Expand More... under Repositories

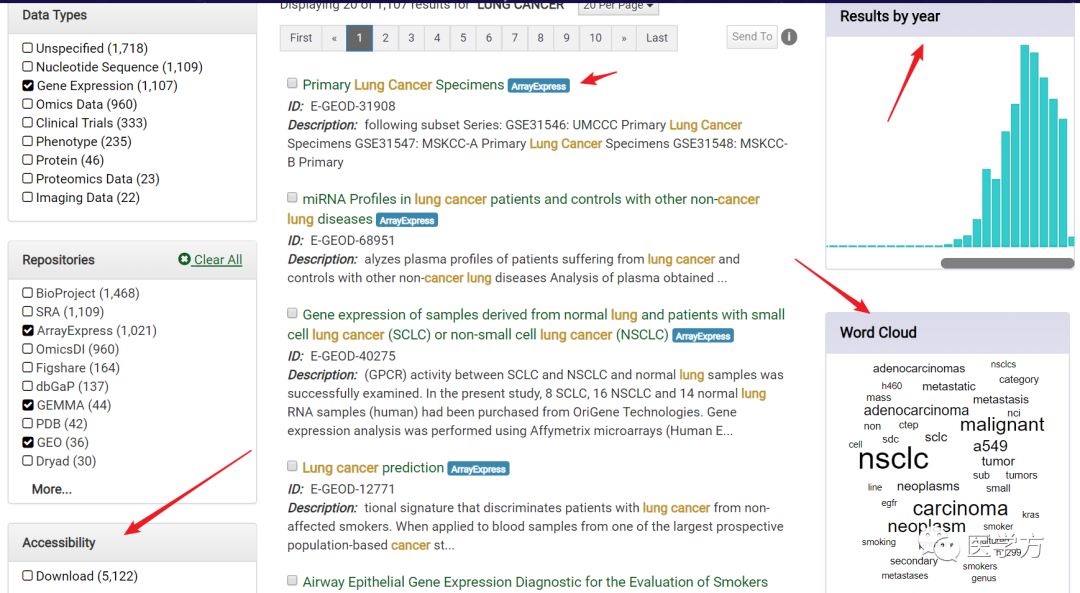[51, 489]
